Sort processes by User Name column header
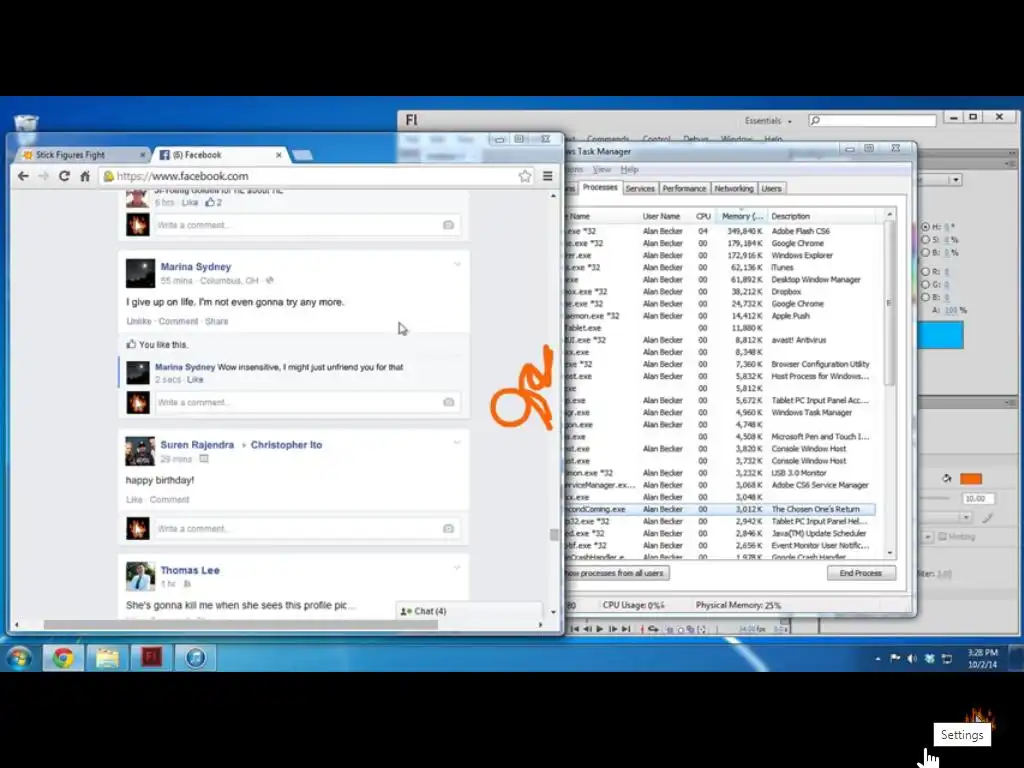The height and width of the screenshot is (768, 1024). (x=661, y=216)
